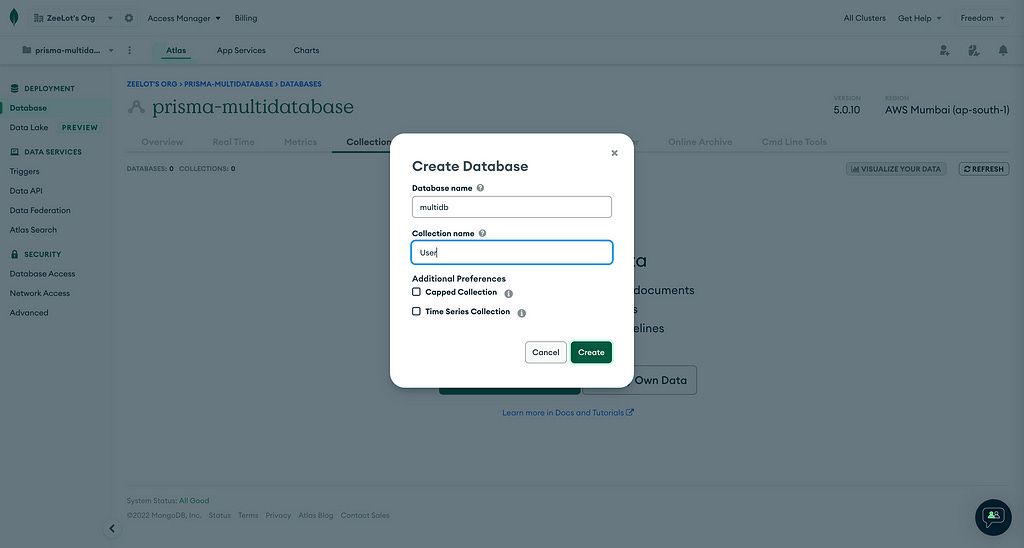Click PRISMA-MULTIDATABASE breadcrumb

pyautogui.click(x=229, y=84)
